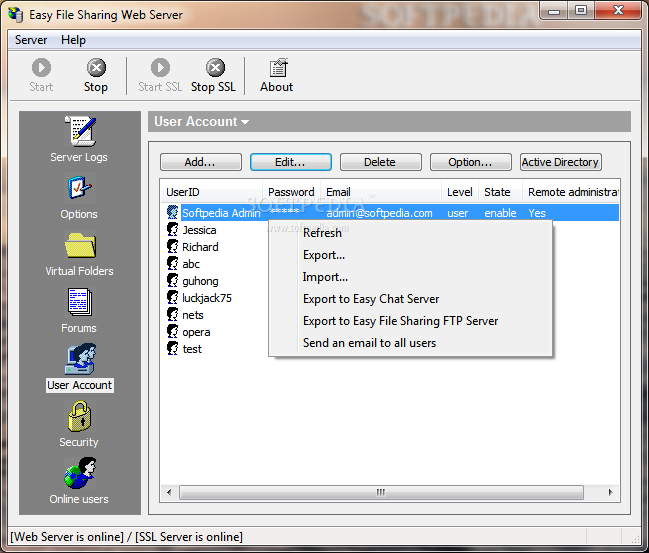This screenshot has width=649, height=553.
Task: Open the About notepad icon
Action: (x=279, y=68)
